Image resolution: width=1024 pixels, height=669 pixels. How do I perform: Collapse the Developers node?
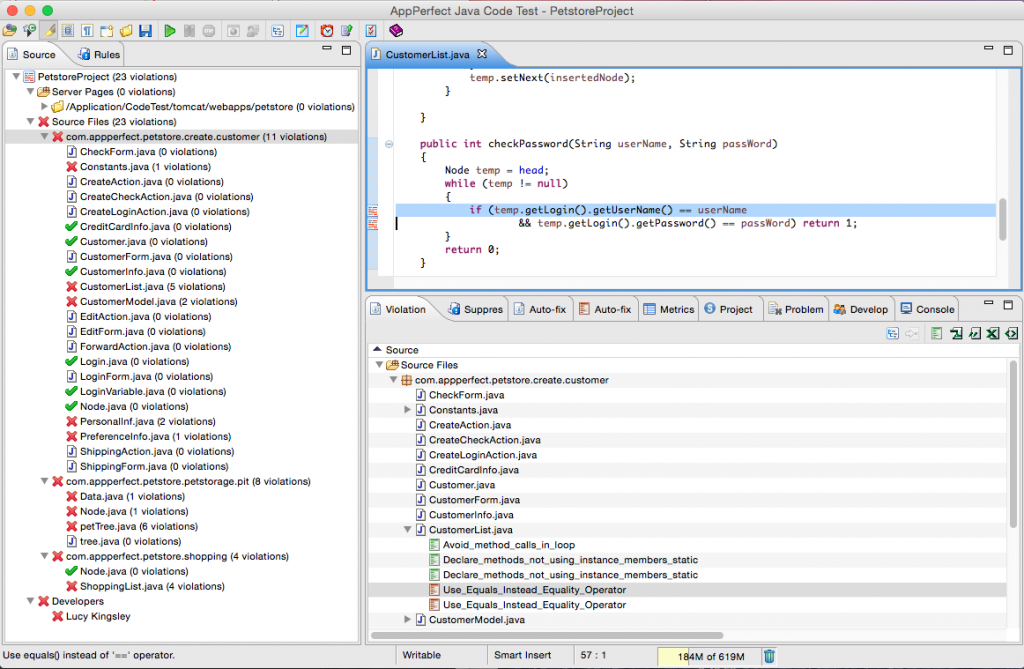[30, 601]
